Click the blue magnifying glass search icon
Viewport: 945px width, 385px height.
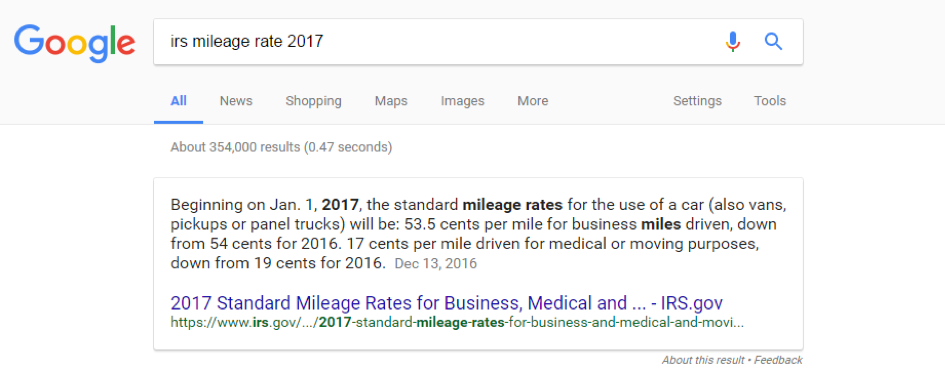pyautogui.click(x=773, y=42)
